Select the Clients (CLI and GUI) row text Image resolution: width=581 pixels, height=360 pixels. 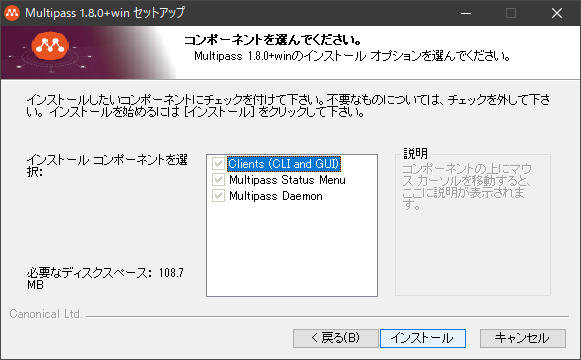[284, 163]
